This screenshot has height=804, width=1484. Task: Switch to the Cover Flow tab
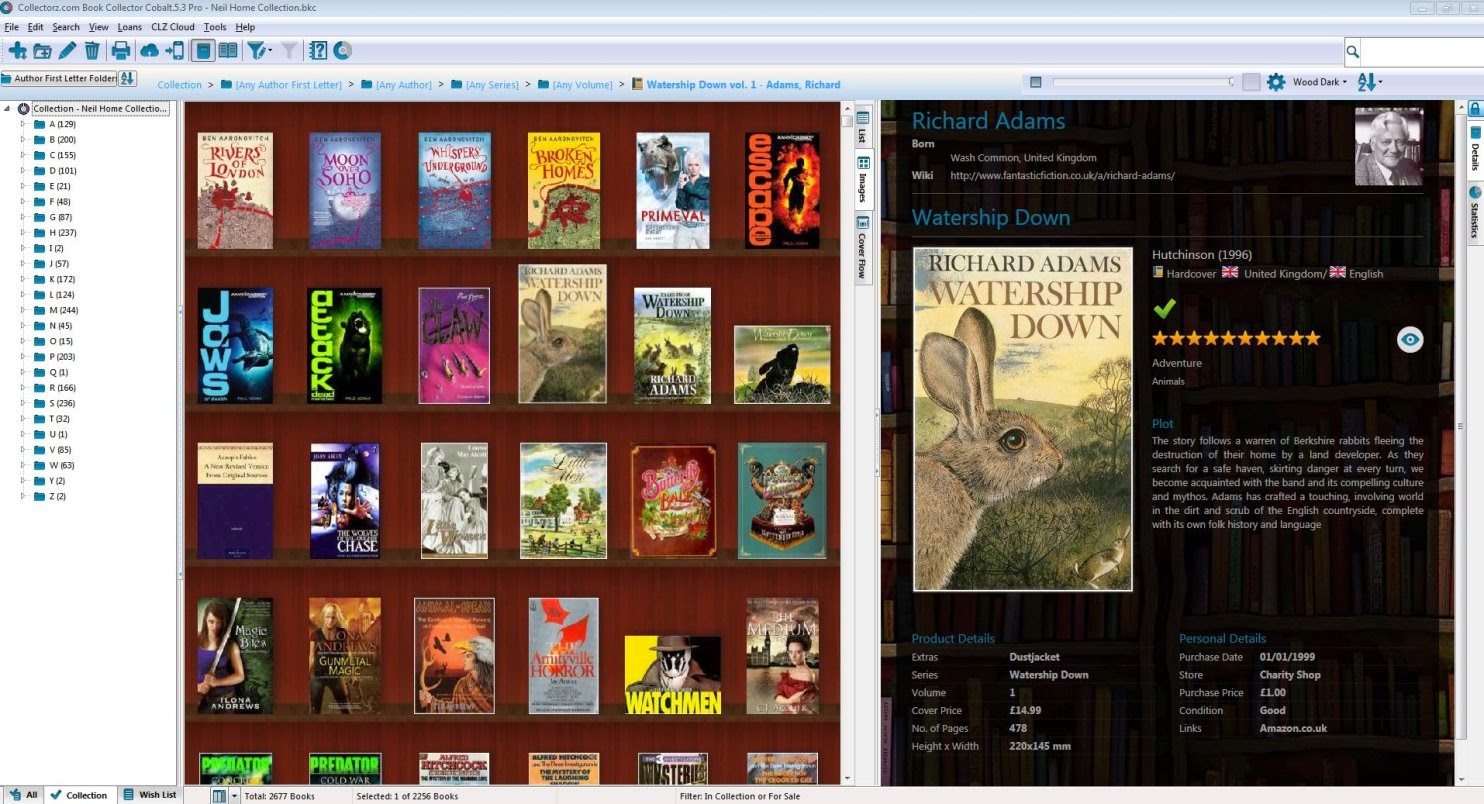pos(863,246)
